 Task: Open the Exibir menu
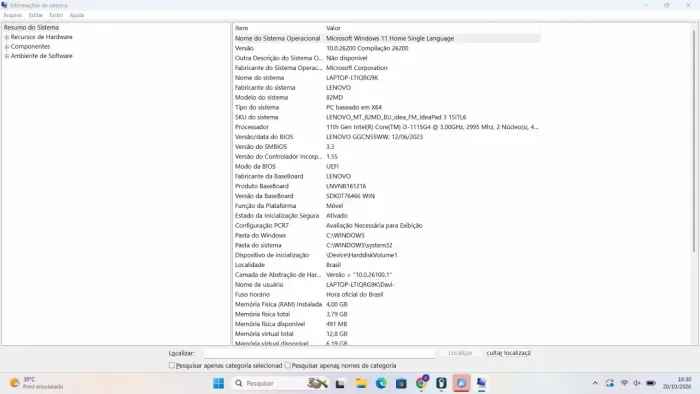tap(56, 15)
